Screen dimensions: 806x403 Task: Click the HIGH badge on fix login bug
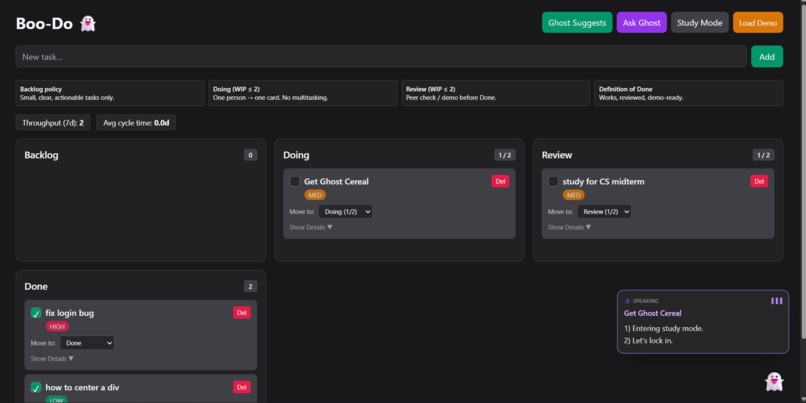pos(57,326)
